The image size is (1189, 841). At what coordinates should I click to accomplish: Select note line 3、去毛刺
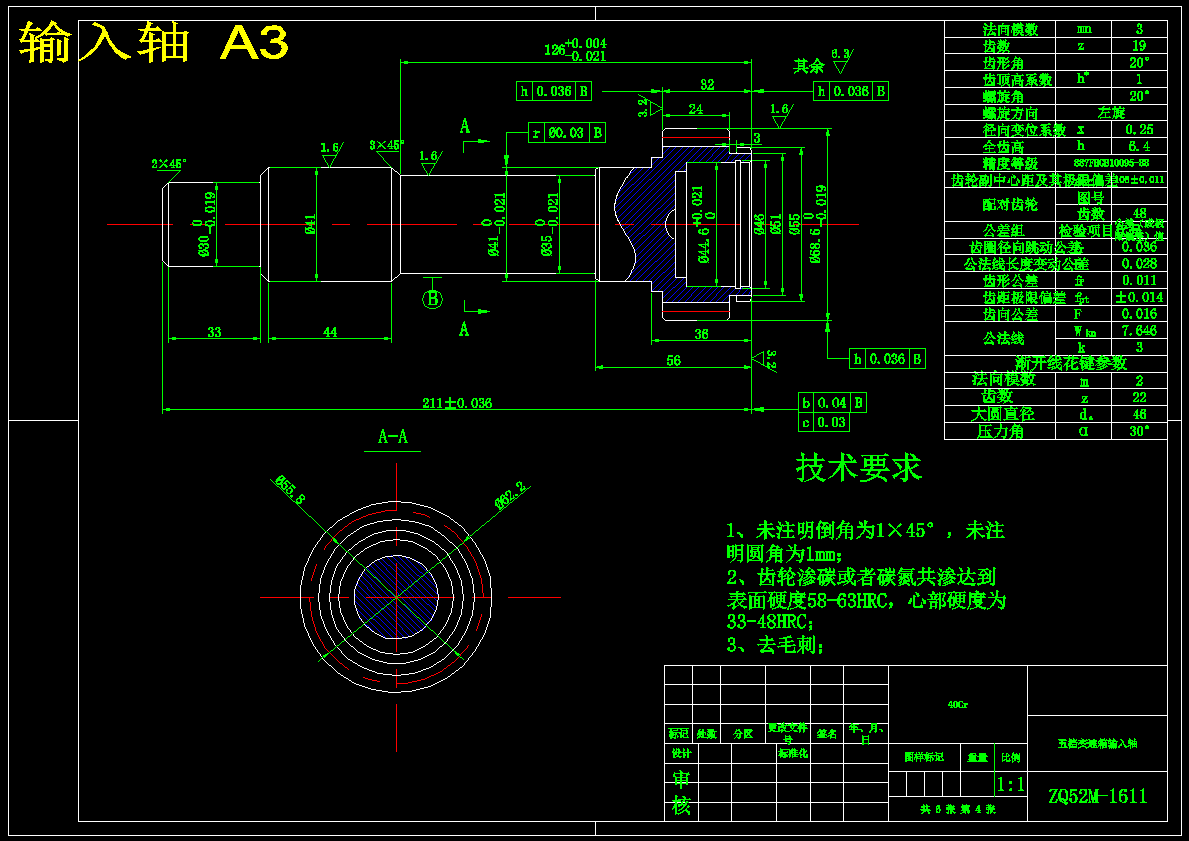point(774,646)
